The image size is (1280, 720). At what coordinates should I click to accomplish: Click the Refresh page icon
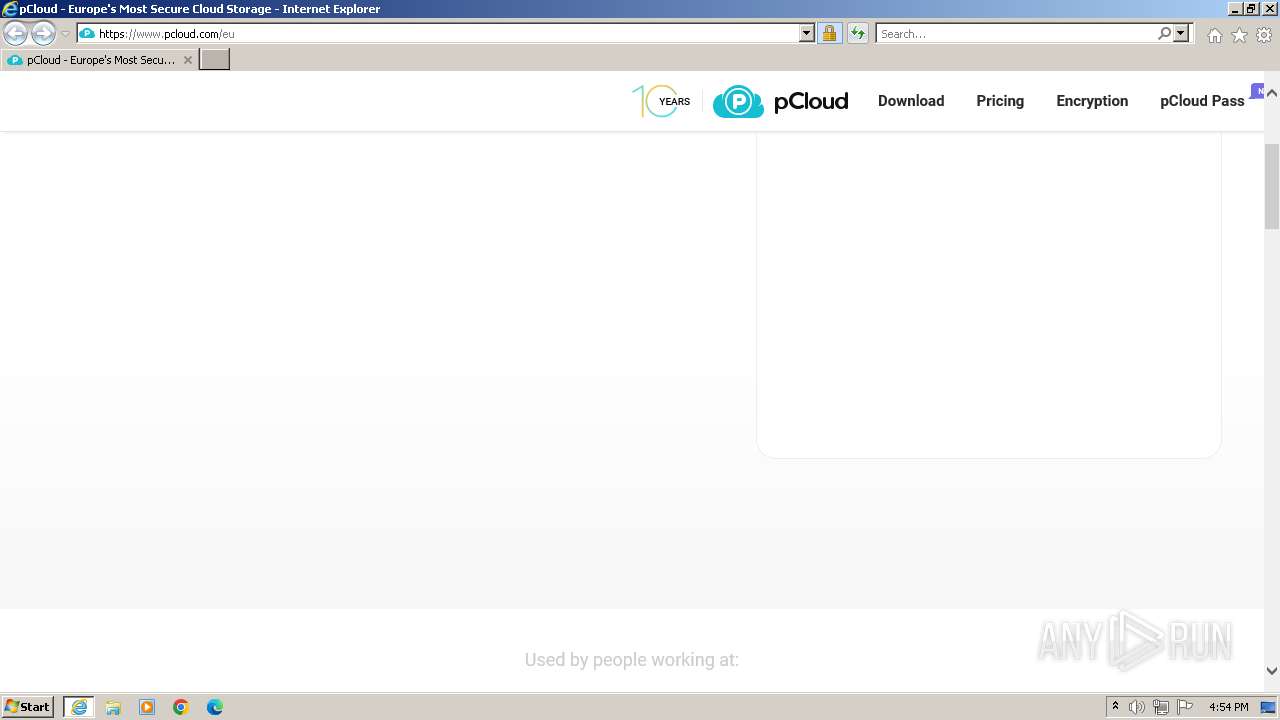point(858,34)
